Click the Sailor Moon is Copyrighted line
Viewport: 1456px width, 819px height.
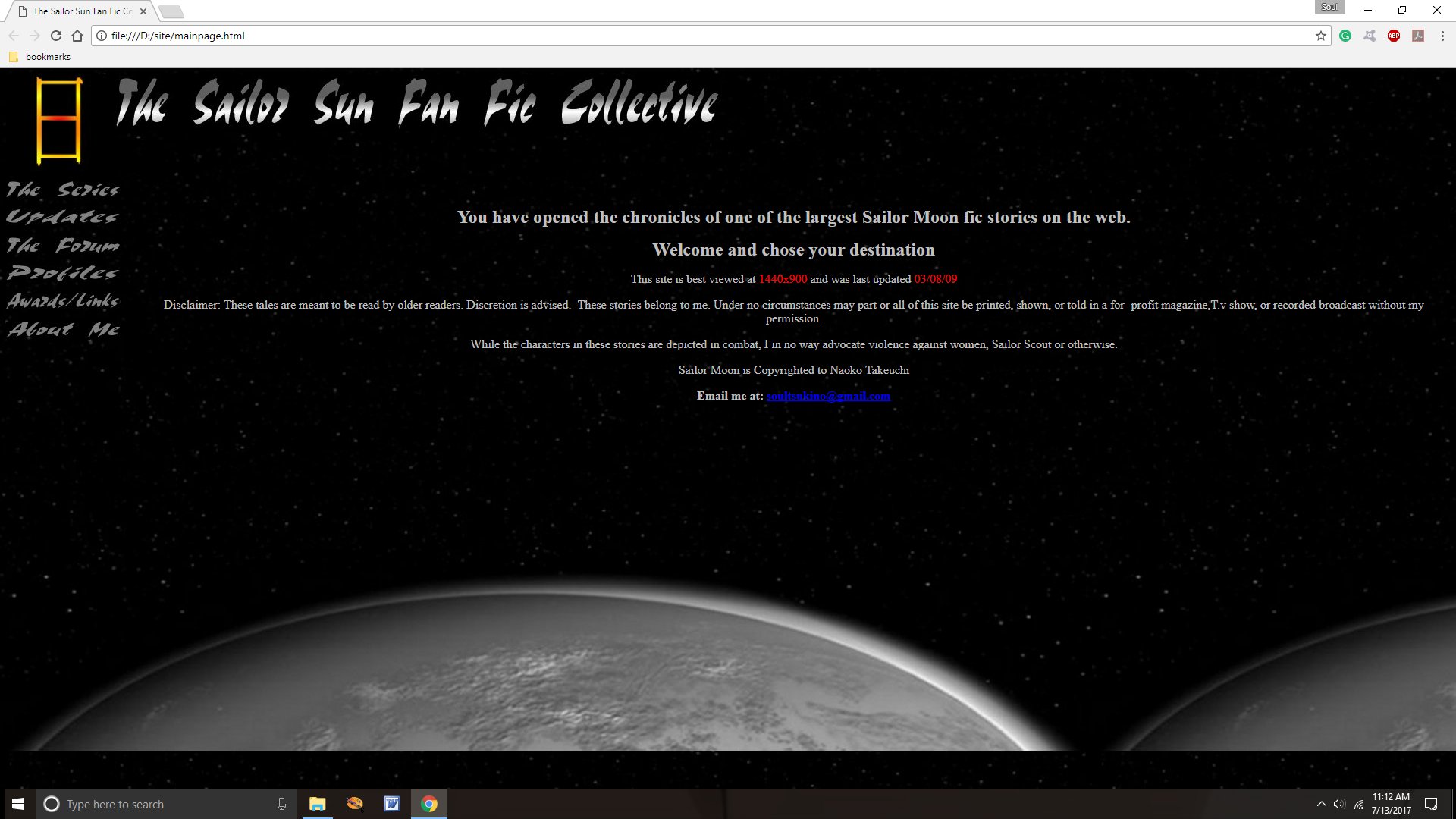tap(793, 370)
